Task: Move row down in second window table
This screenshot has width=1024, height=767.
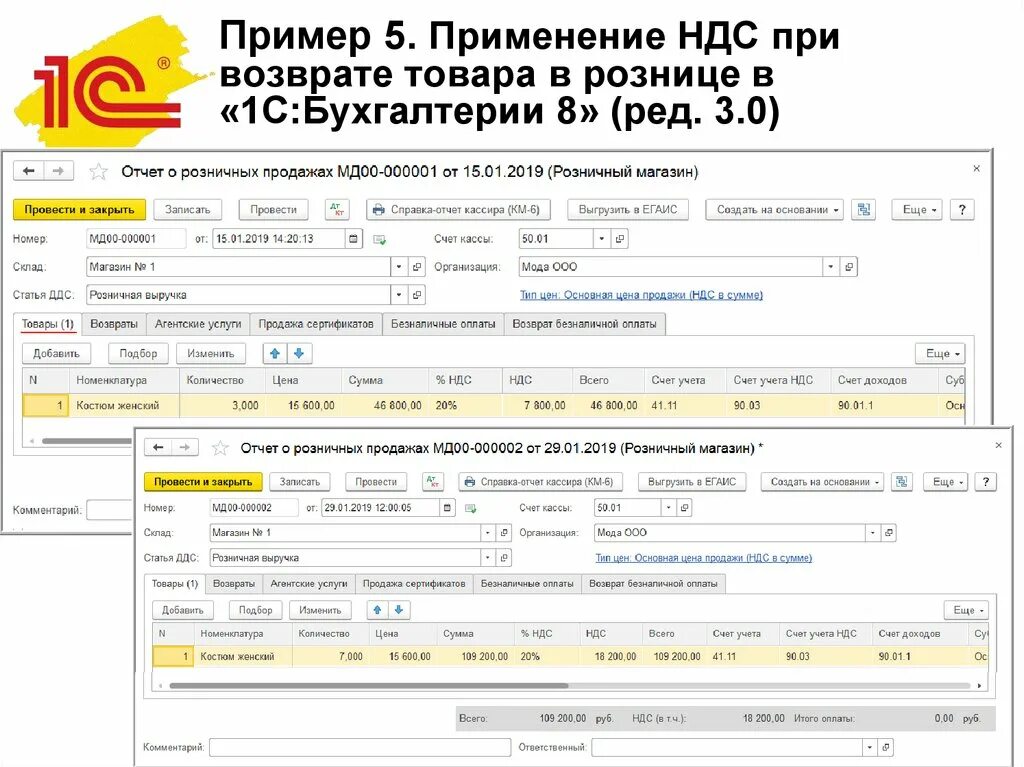Action: pos(398,610)
